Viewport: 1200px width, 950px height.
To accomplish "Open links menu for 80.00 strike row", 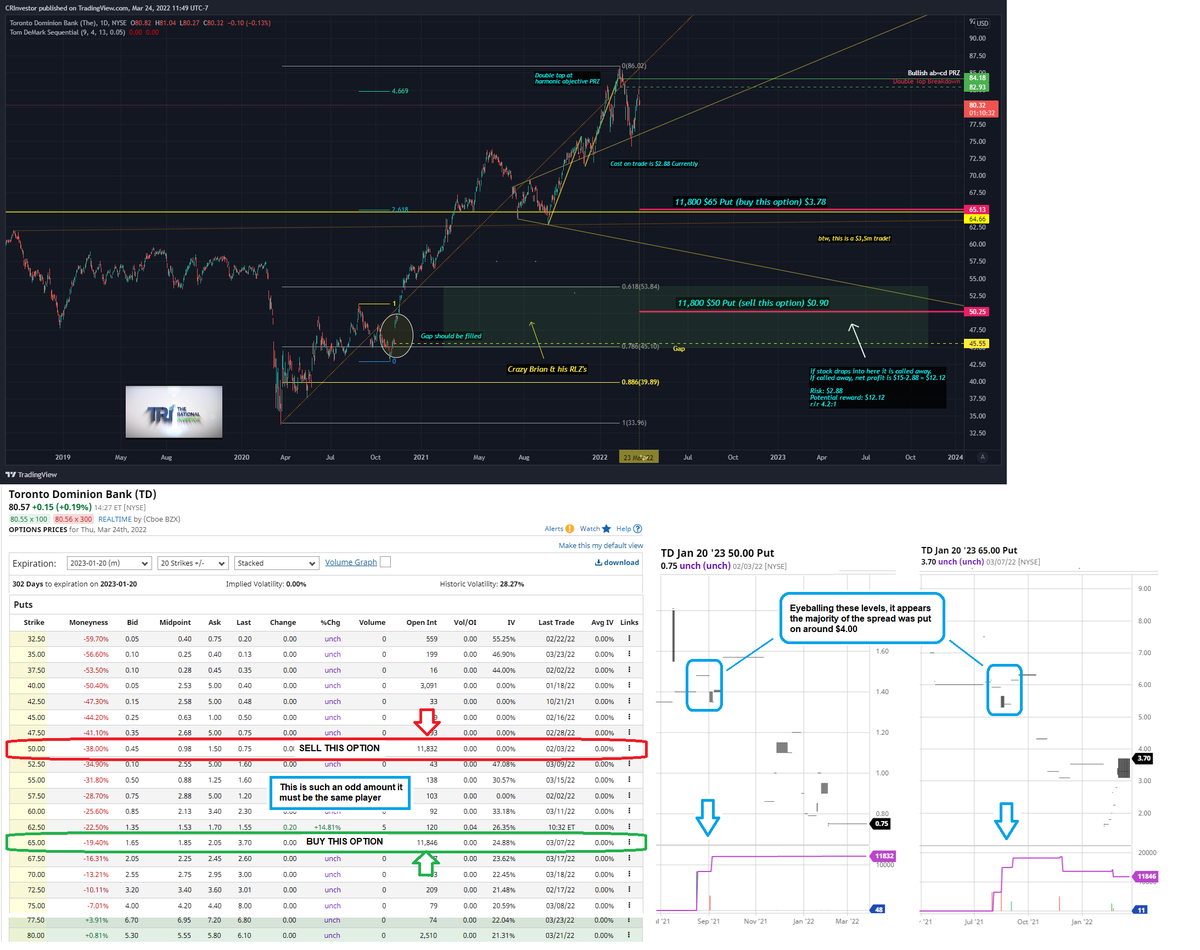I will coord(629,936).
